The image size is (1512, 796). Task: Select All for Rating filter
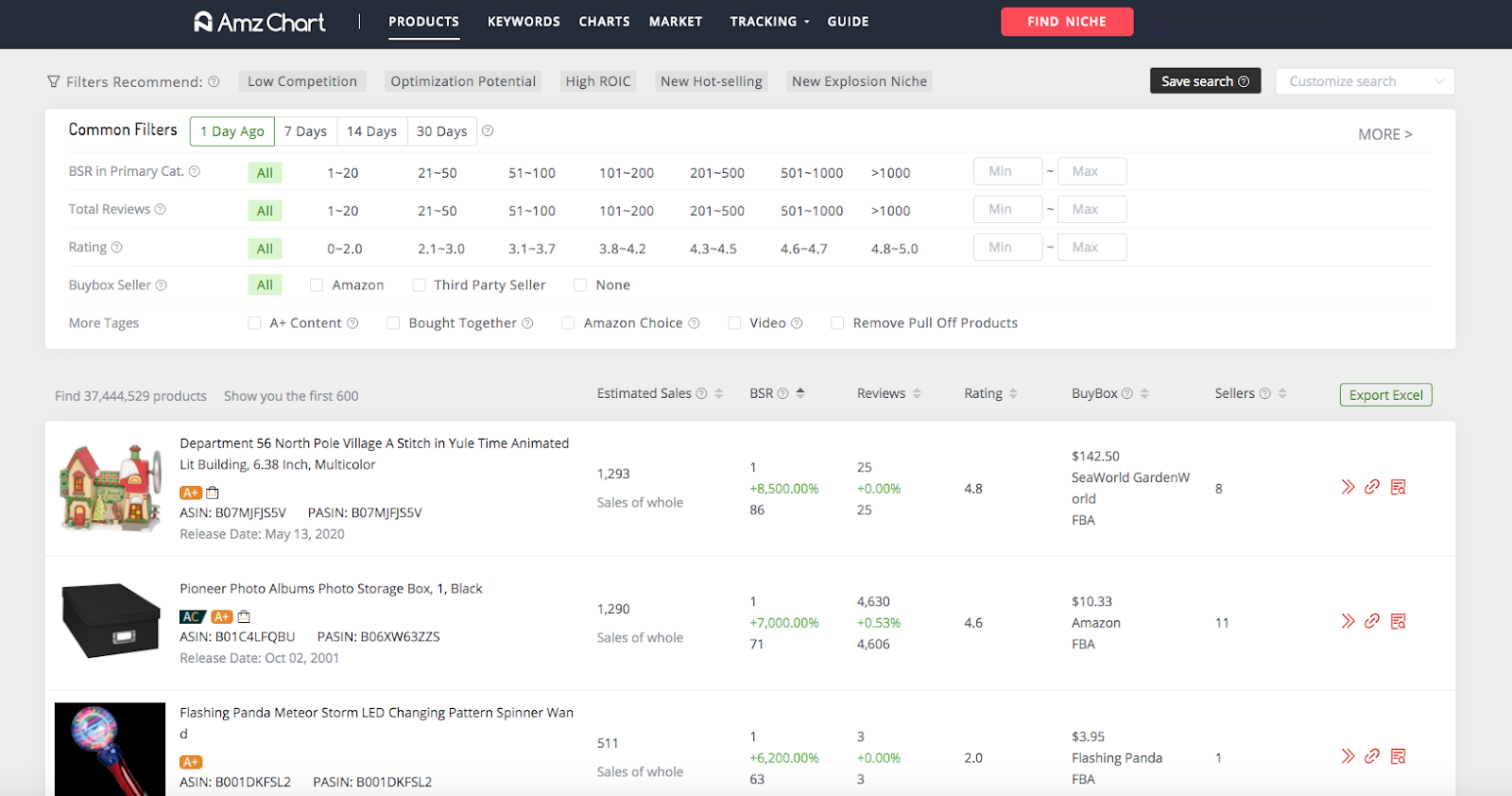[265, 249]
